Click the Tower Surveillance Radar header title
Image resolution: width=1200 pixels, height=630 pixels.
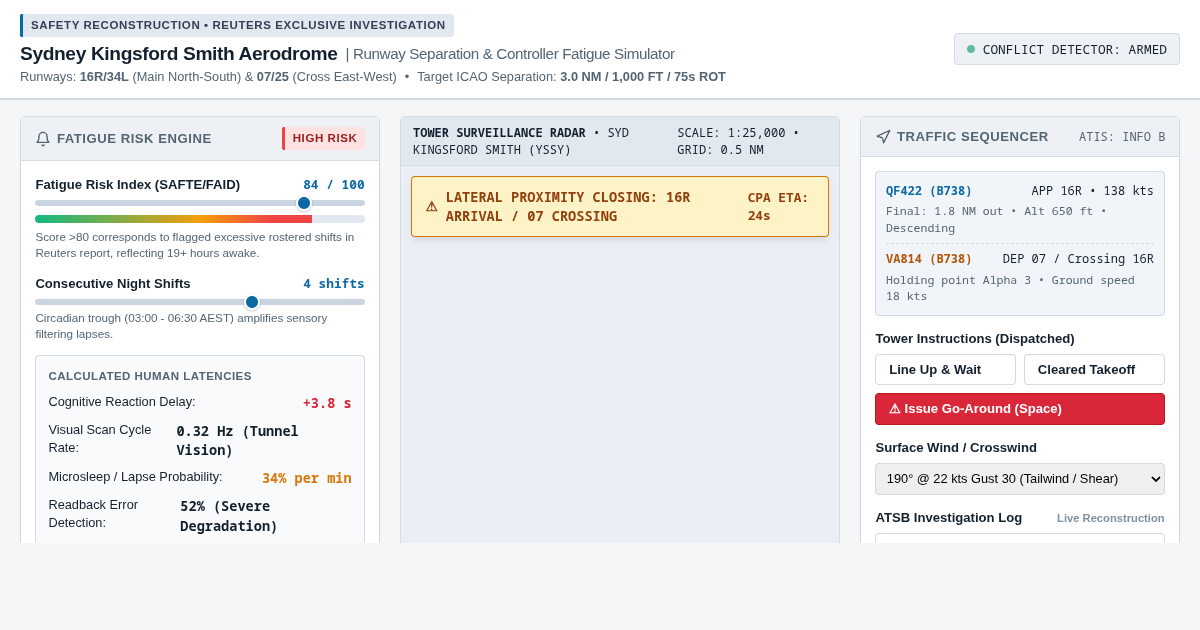(499, 133)
